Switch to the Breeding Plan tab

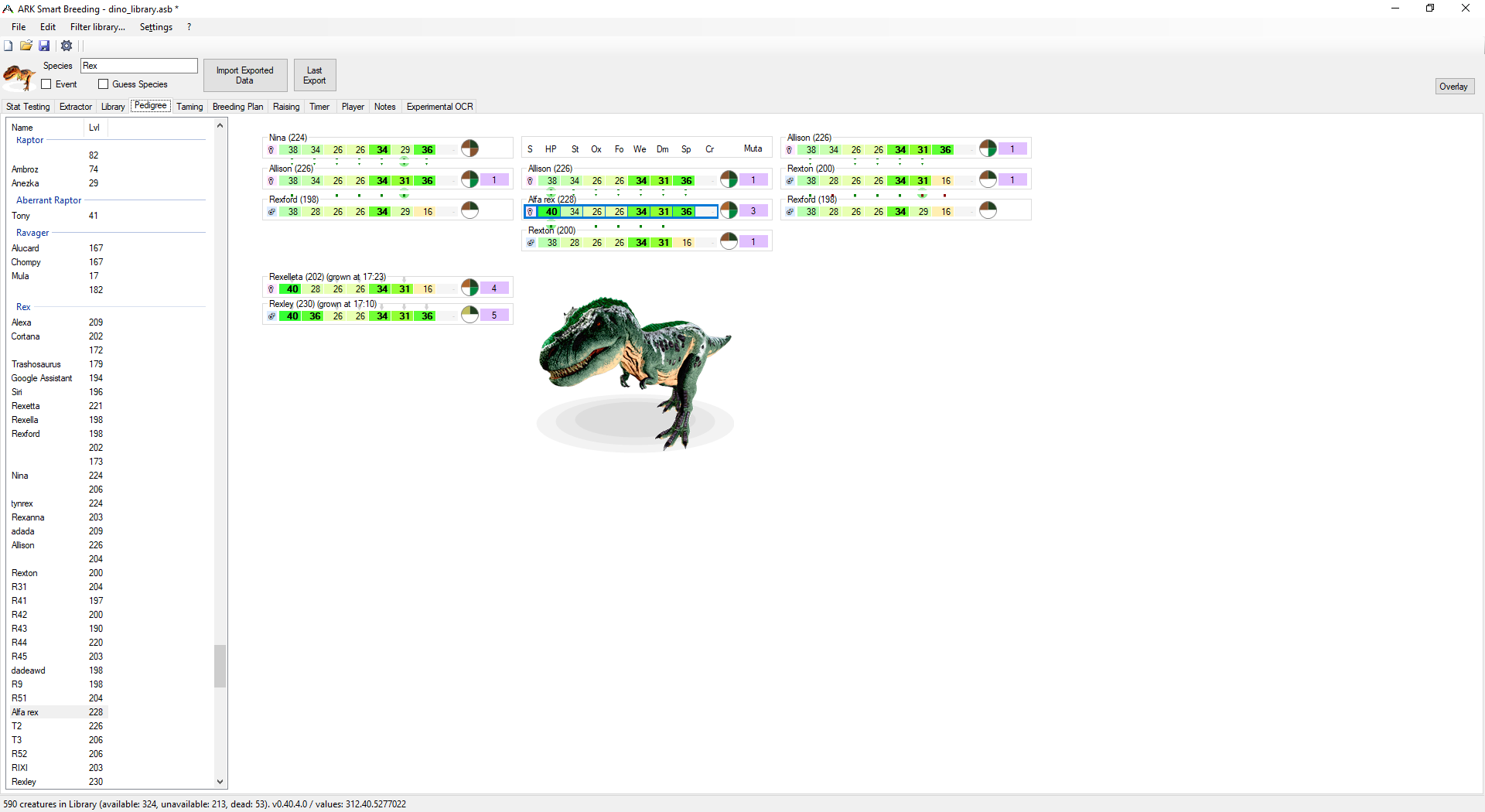[238, 107]
